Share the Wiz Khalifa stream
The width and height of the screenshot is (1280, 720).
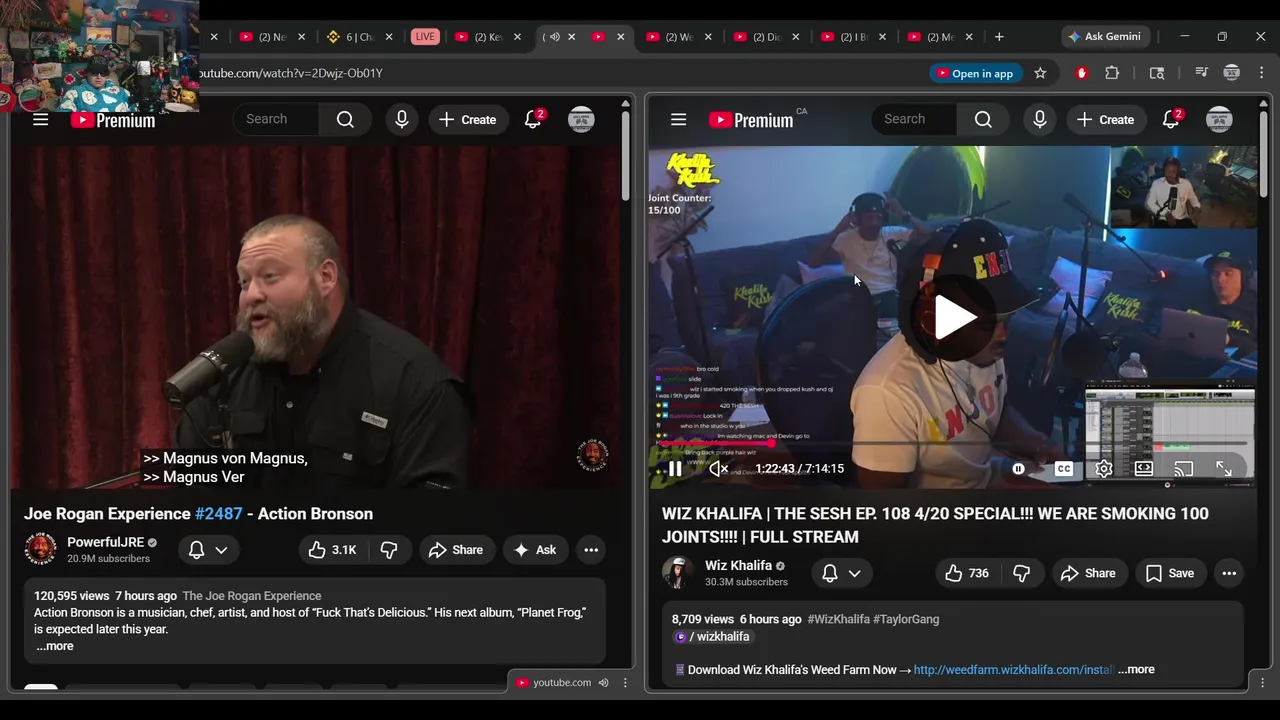(1088, 573)
